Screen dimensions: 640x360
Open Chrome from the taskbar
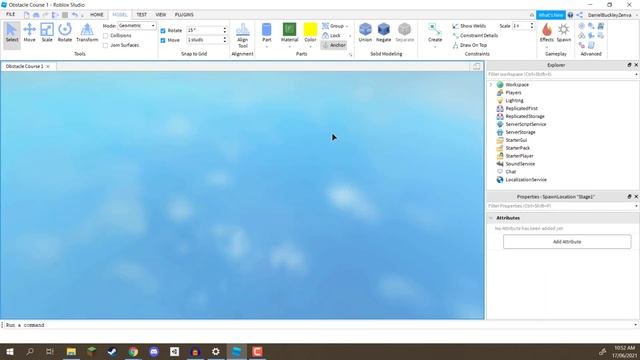[x=133, y=351]
